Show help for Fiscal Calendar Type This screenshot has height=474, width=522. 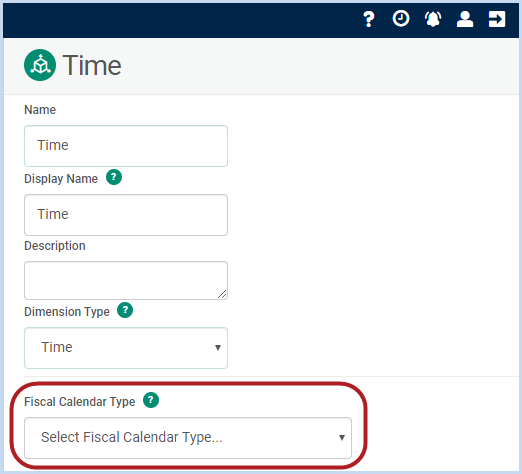pyautogui.click(x=151, y=400)
